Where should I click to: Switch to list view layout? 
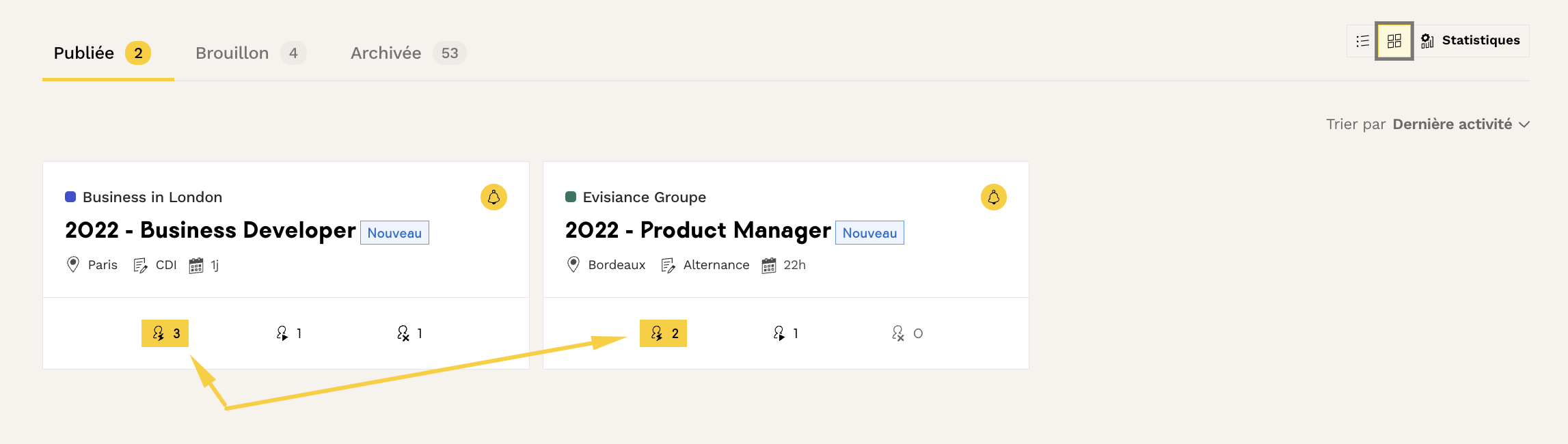1362,41
